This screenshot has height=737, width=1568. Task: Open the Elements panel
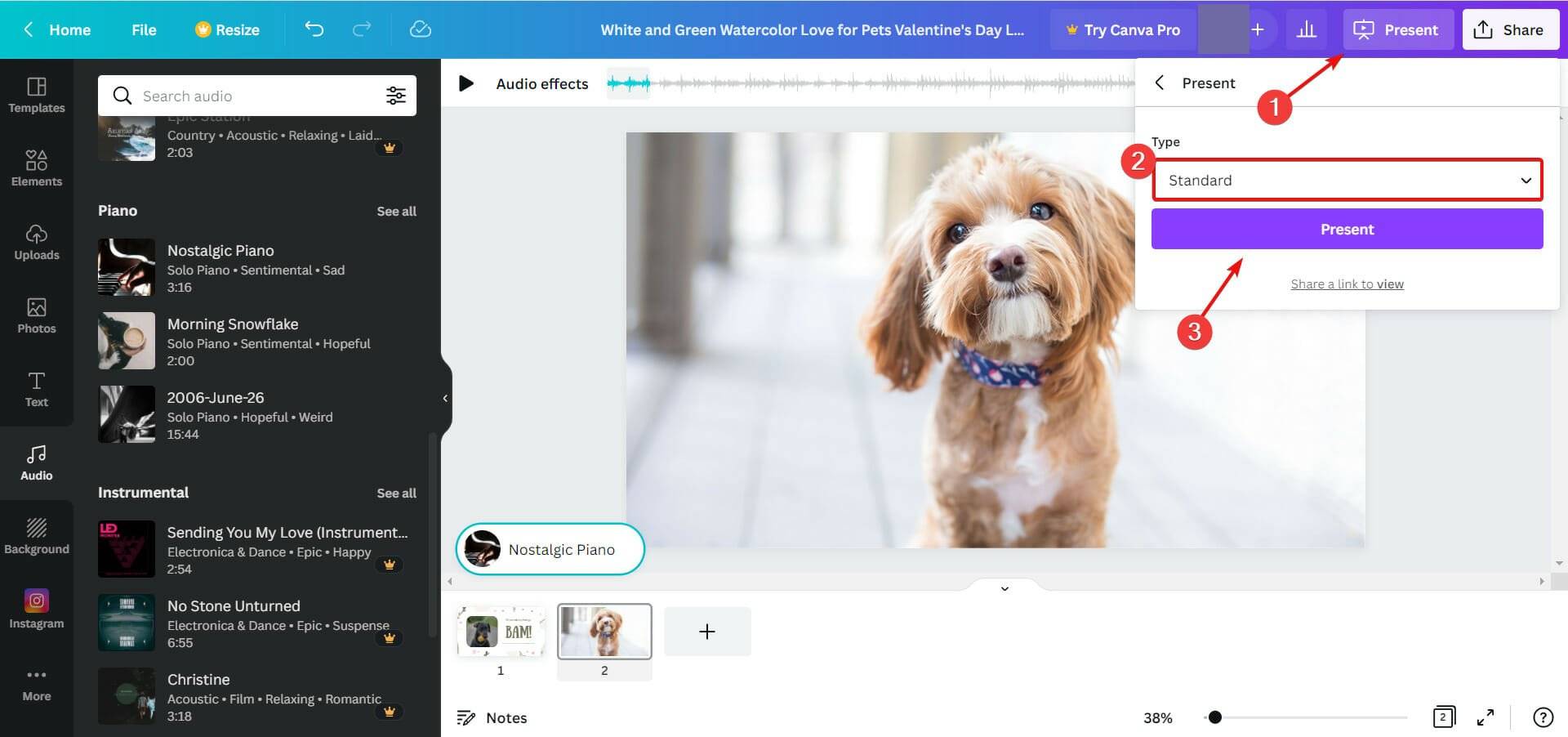coord(36,168)
